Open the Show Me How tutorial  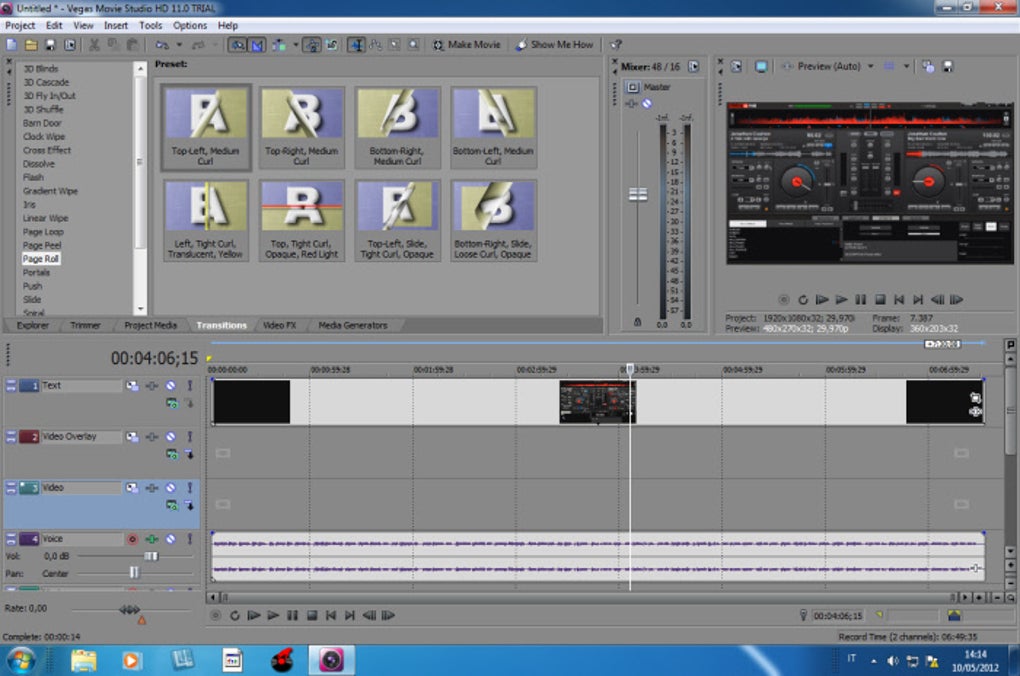(554, 45)
